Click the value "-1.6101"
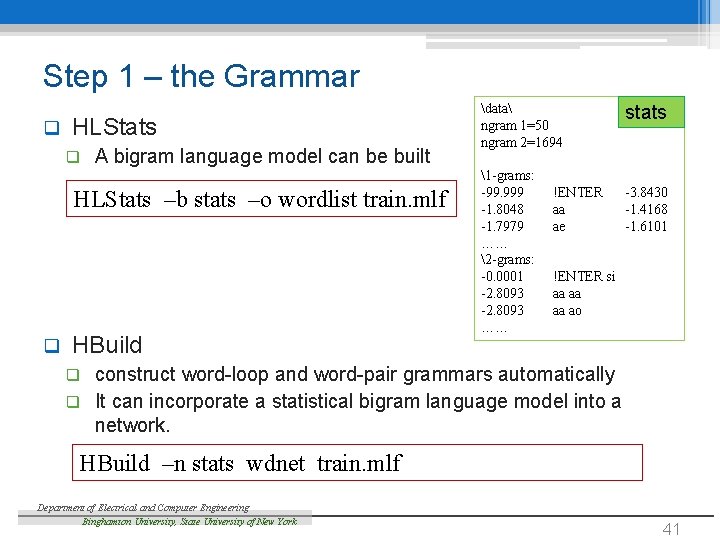The width and height of the screenshot is (720, 540). [646, 226]
